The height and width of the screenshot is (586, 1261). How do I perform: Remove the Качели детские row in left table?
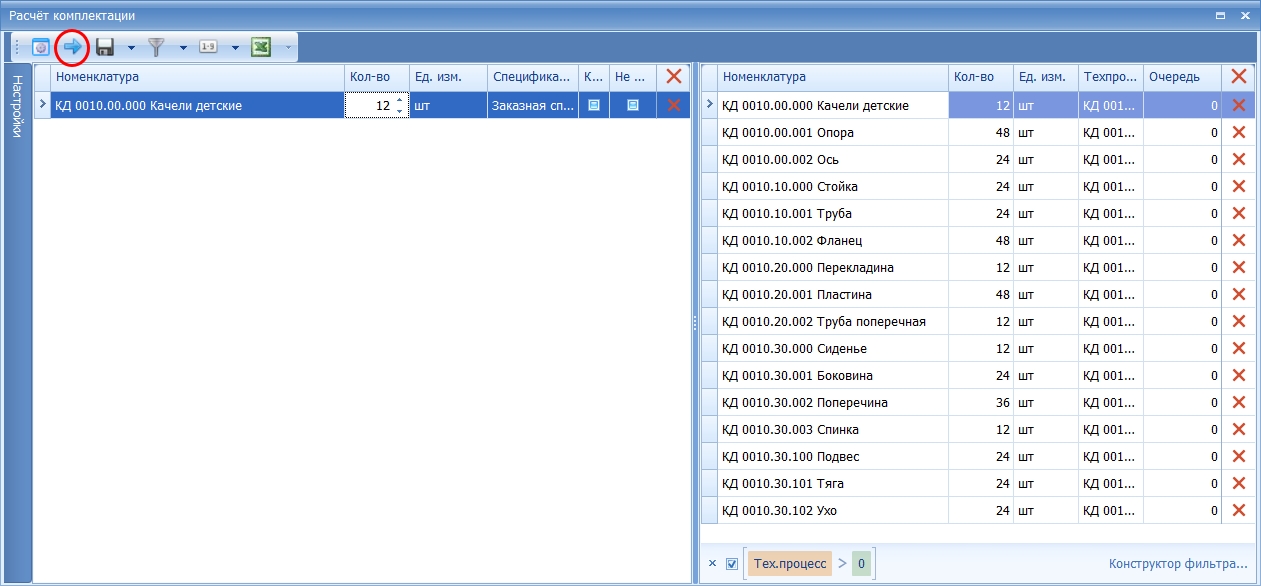(x=673, y=105)
